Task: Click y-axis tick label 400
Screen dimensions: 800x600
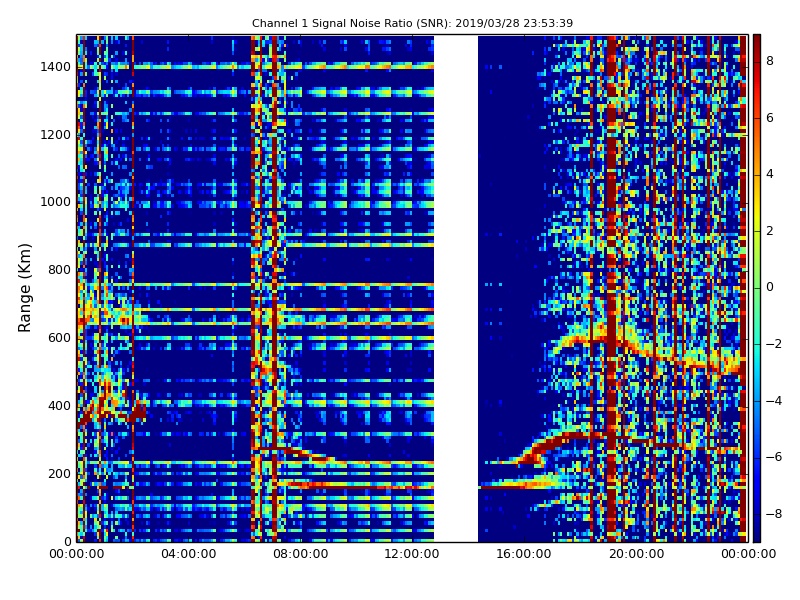Action: [60, 406]
